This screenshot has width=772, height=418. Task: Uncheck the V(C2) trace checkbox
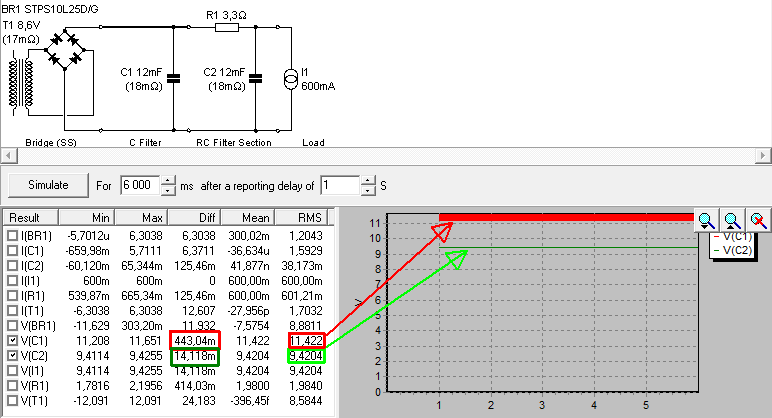click(13, 356)
